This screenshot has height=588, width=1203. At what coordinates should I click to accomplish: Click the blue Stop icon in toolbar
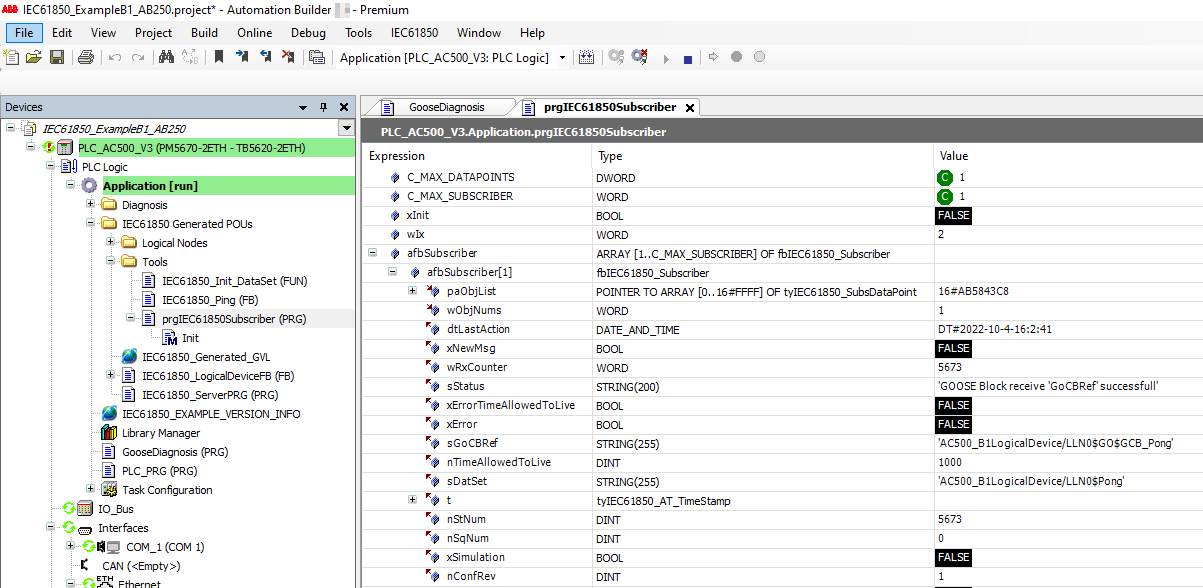[688, 59]
